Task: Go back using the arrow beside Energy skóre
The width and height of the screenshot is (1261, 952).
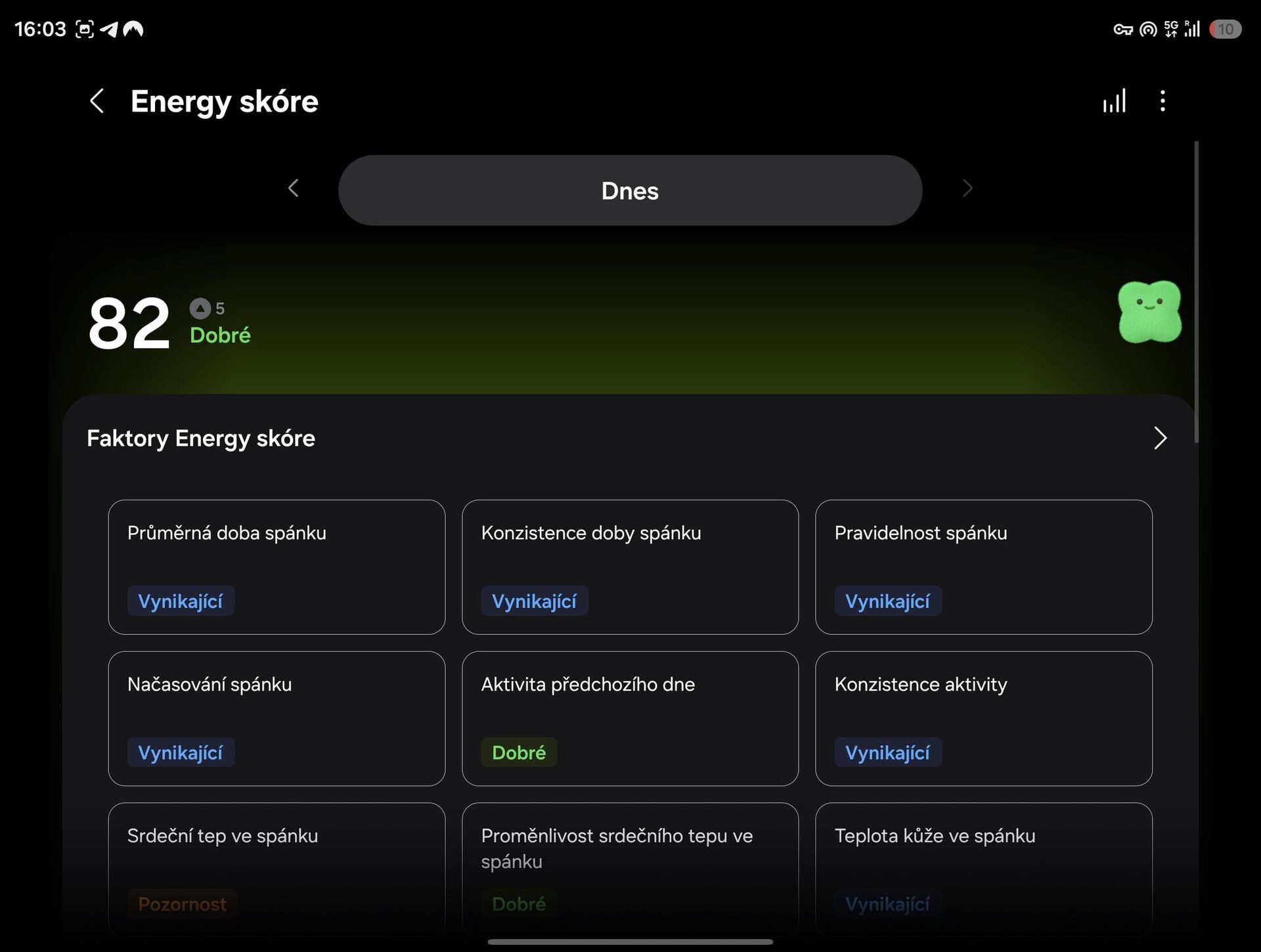Action: (97, 101)
